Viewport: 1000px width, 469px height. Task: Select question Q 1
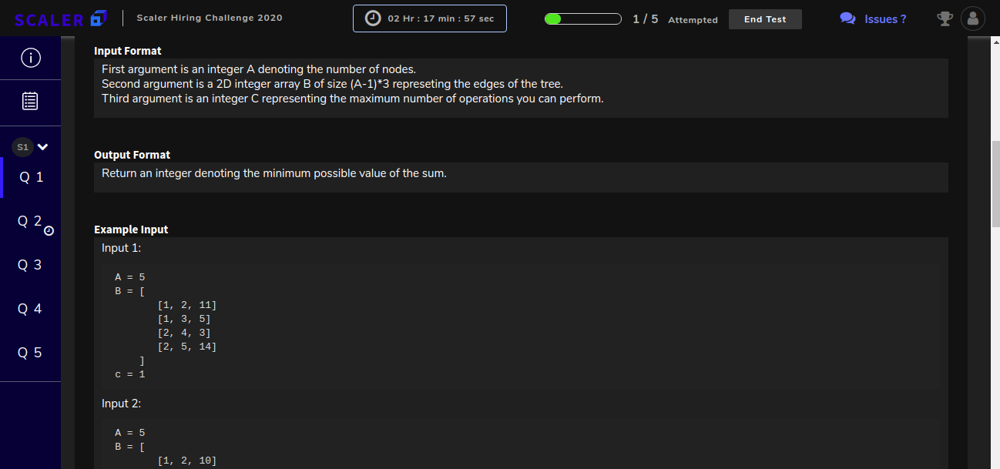[31, 177]
